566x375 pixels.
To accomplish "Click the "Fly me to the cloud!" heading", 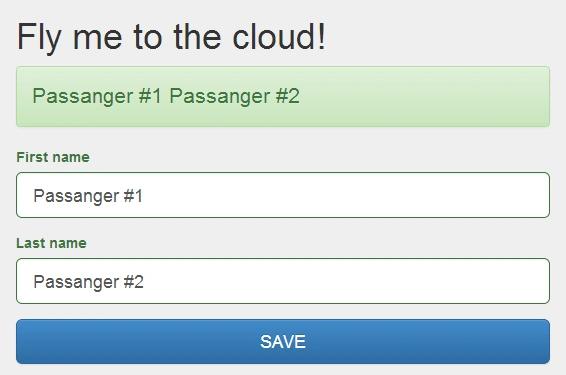I will pyautogui.click(x=171, y=37).
